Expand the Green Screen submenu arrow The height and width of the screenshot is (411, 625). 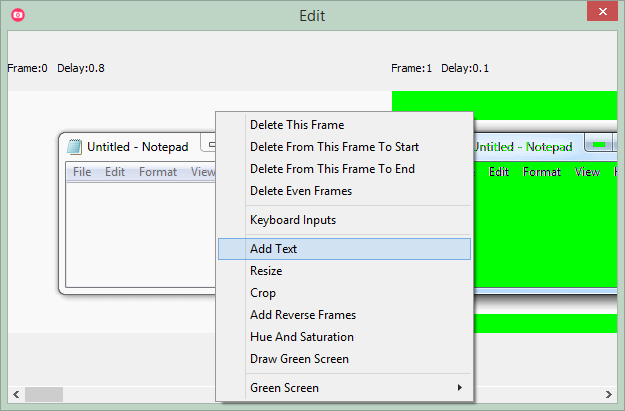coord(460,387)
